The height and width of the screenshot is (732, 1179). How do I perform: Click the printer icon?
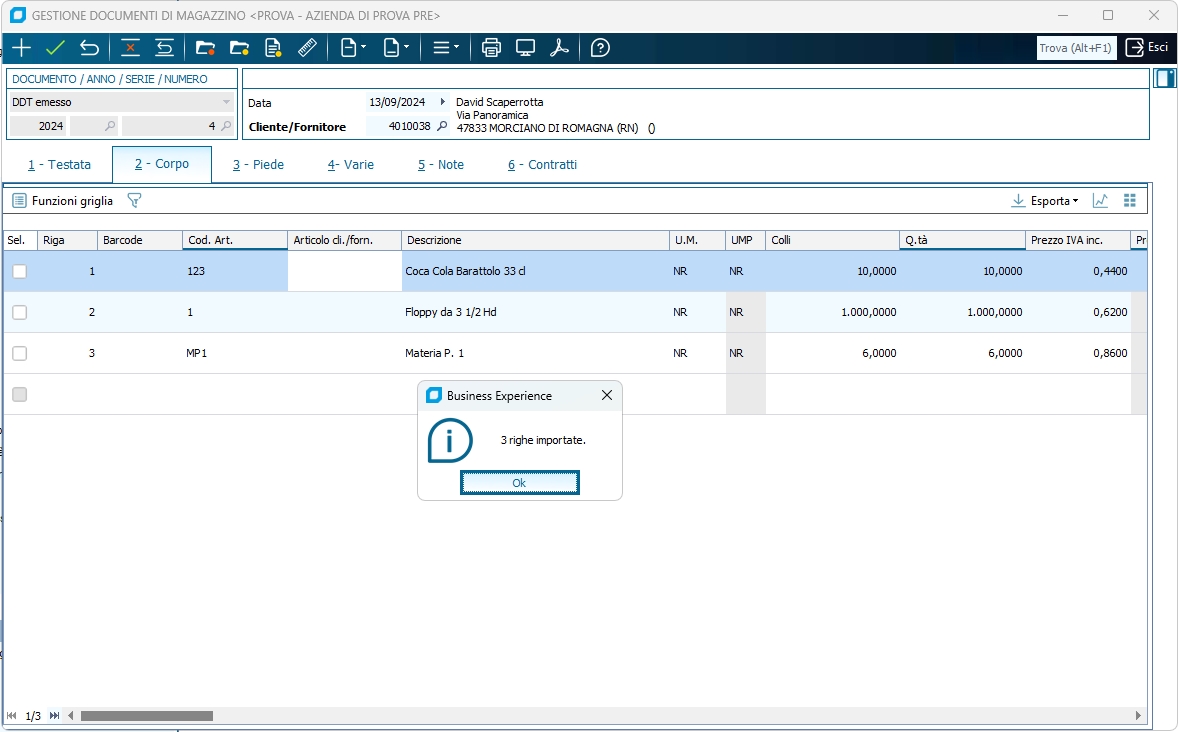tap(491, 48)
